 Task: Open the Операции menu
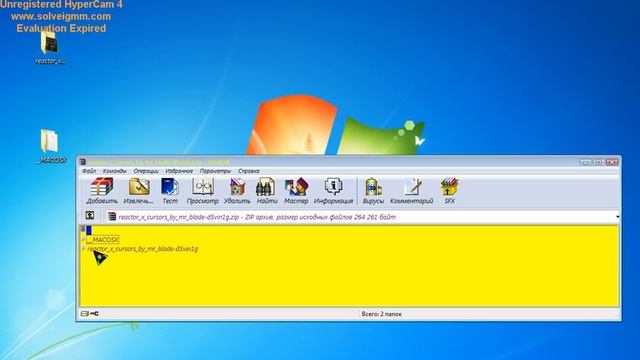click(146, 171)
